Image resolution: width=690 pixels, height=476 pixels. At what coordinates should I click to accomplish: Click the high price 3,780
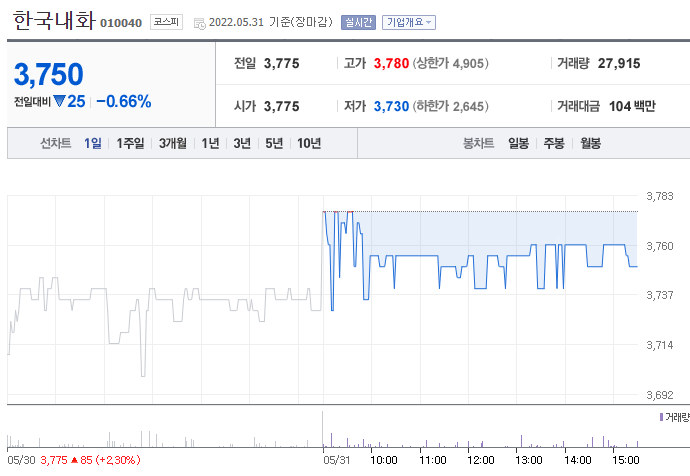click(391, 63)
